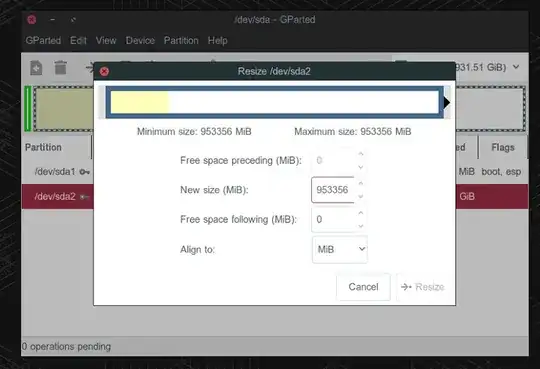The image size is (540, 369).
Task: Click the New size input field
Action: (333, 190)
